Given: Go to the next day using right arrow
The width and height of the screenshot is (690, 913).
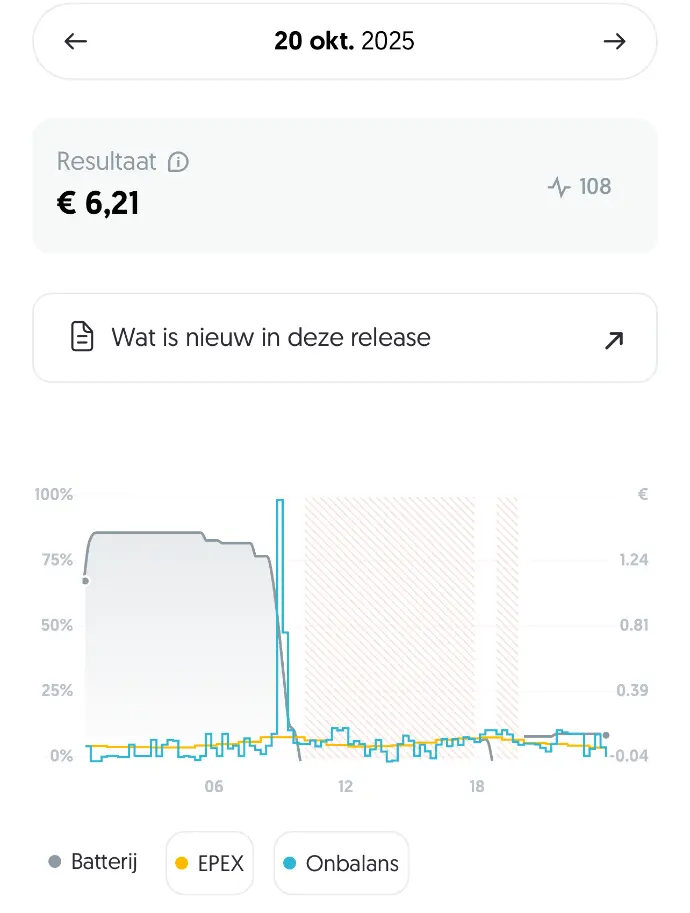Looking at the screenshot, I should (x=616, y=41).
